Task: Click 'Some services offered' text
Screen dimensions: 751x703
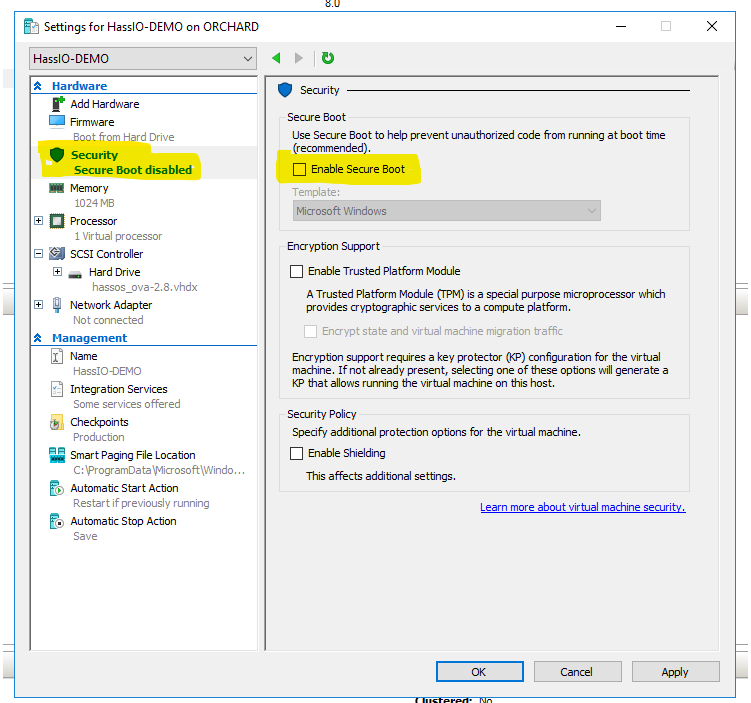Action: click(x=126, y=404)
